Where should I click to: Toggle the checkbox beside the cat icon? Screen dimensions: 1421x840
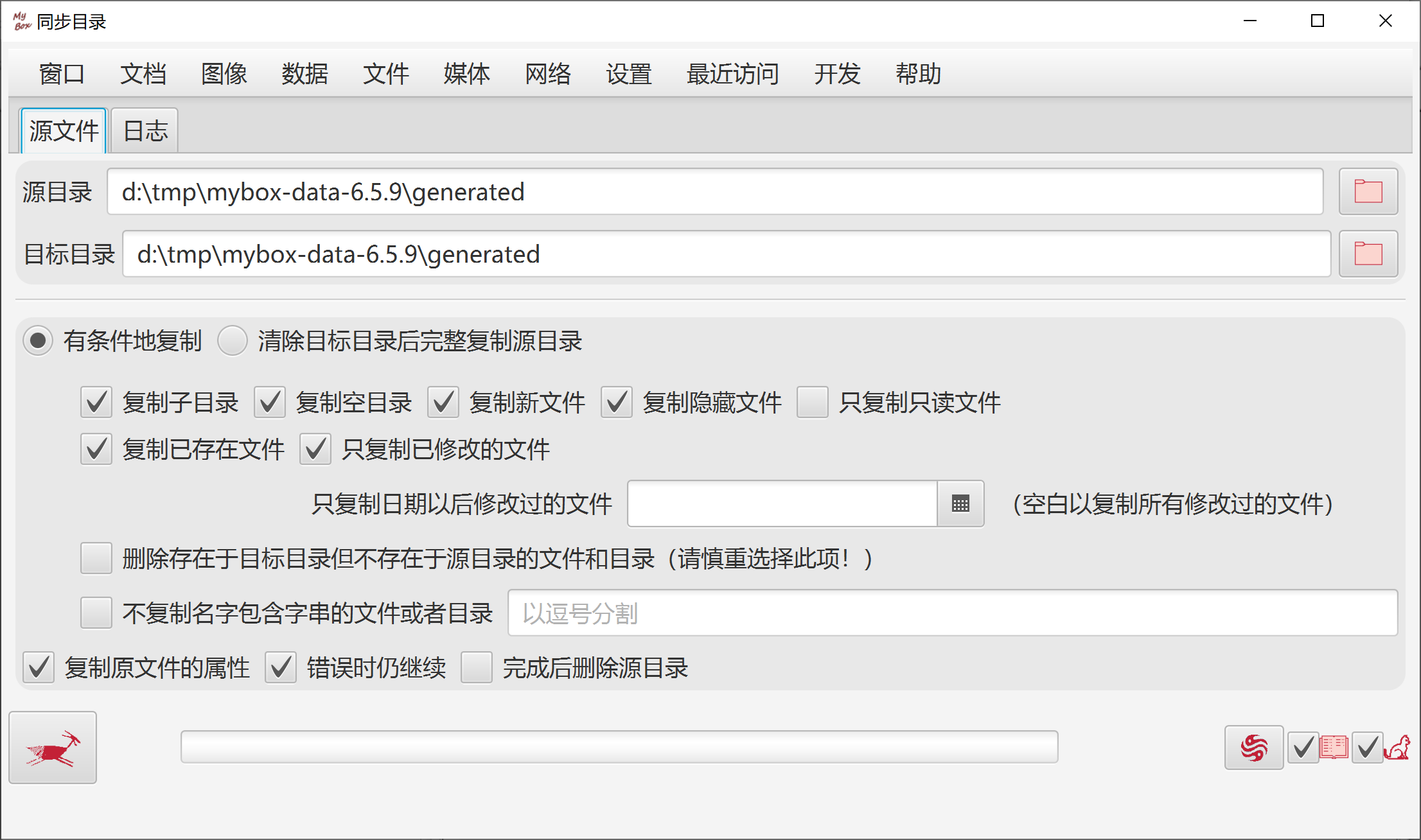coord(1368,748)
